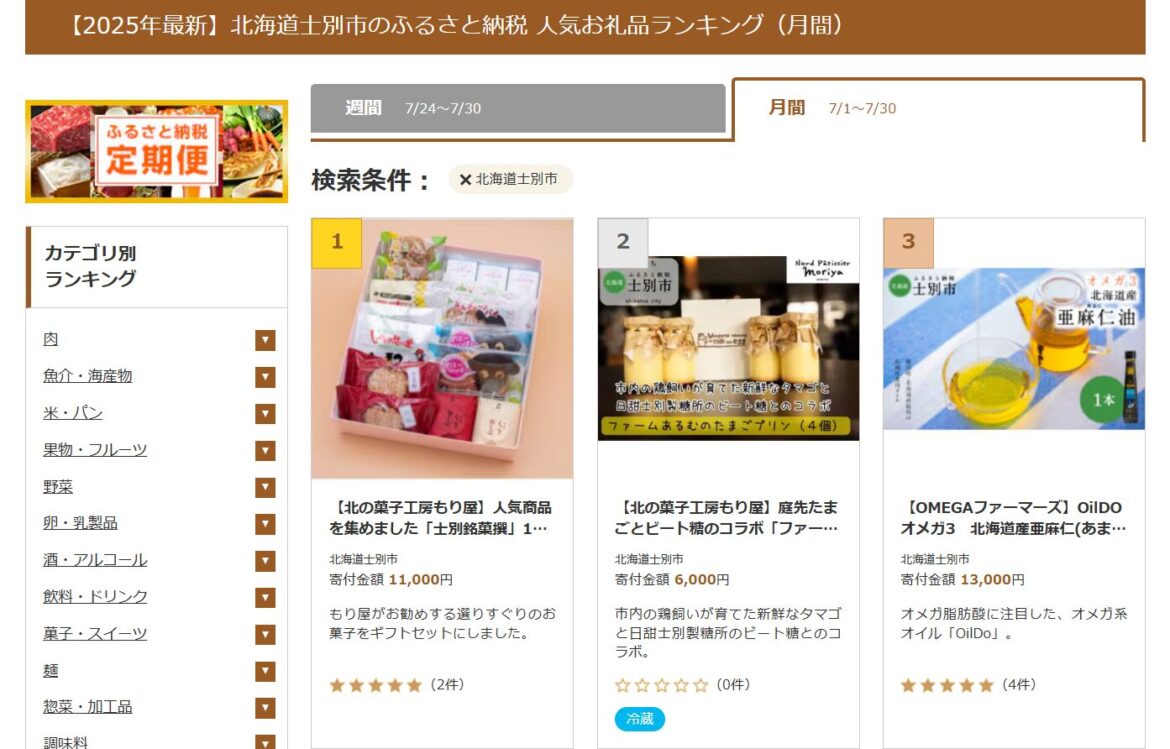This screenshot has width=1170, height=749.
Task: Expand the 麺 category arrow
Action: [x=265, y=671]
